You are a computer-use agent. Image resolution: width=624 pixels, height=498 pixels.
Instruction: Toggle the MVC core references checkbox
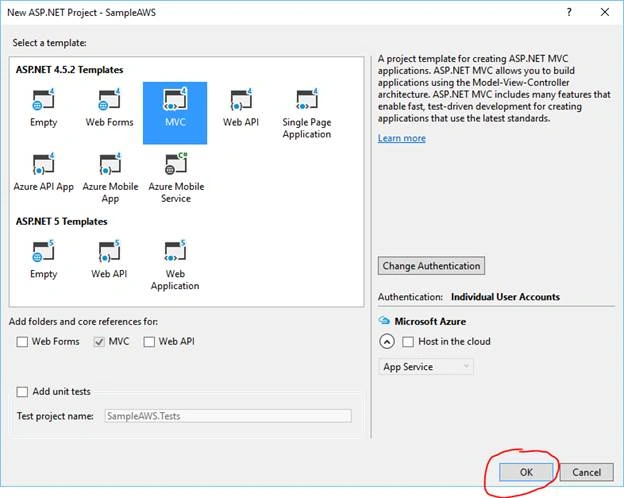pos(99,342)
